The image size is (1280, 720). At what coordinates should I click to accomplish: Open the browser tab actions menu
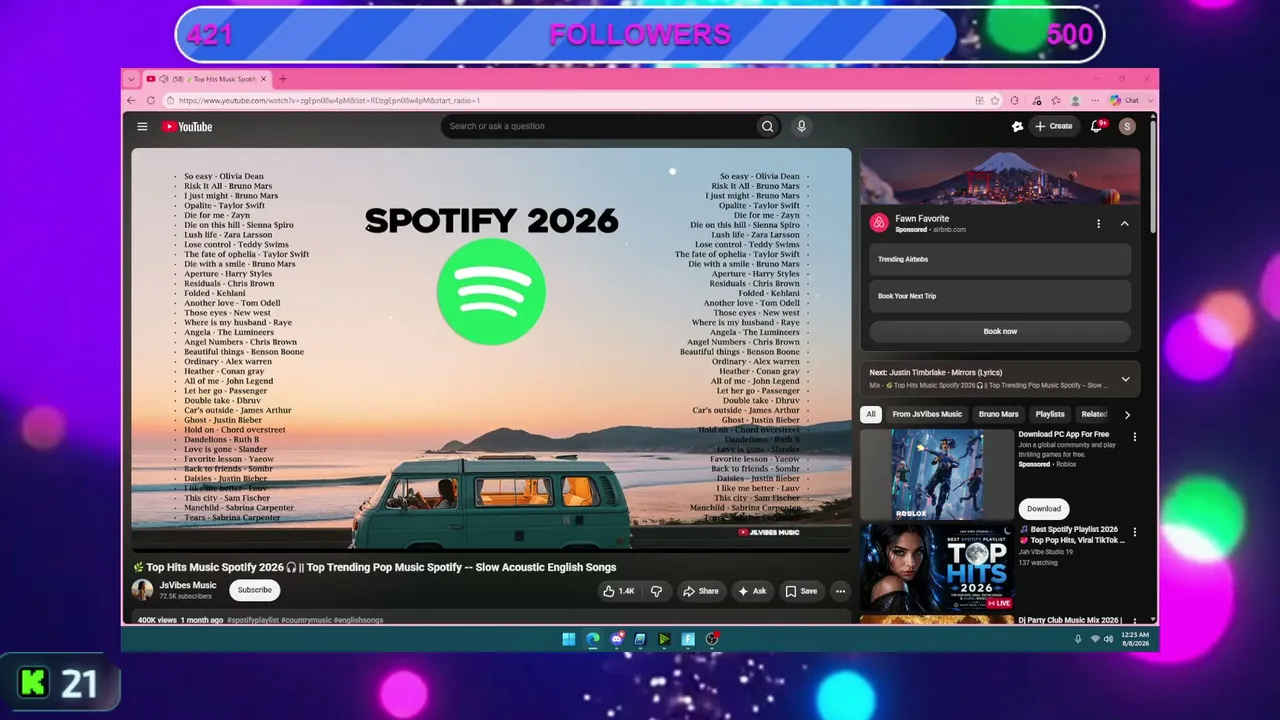(131, 79)
